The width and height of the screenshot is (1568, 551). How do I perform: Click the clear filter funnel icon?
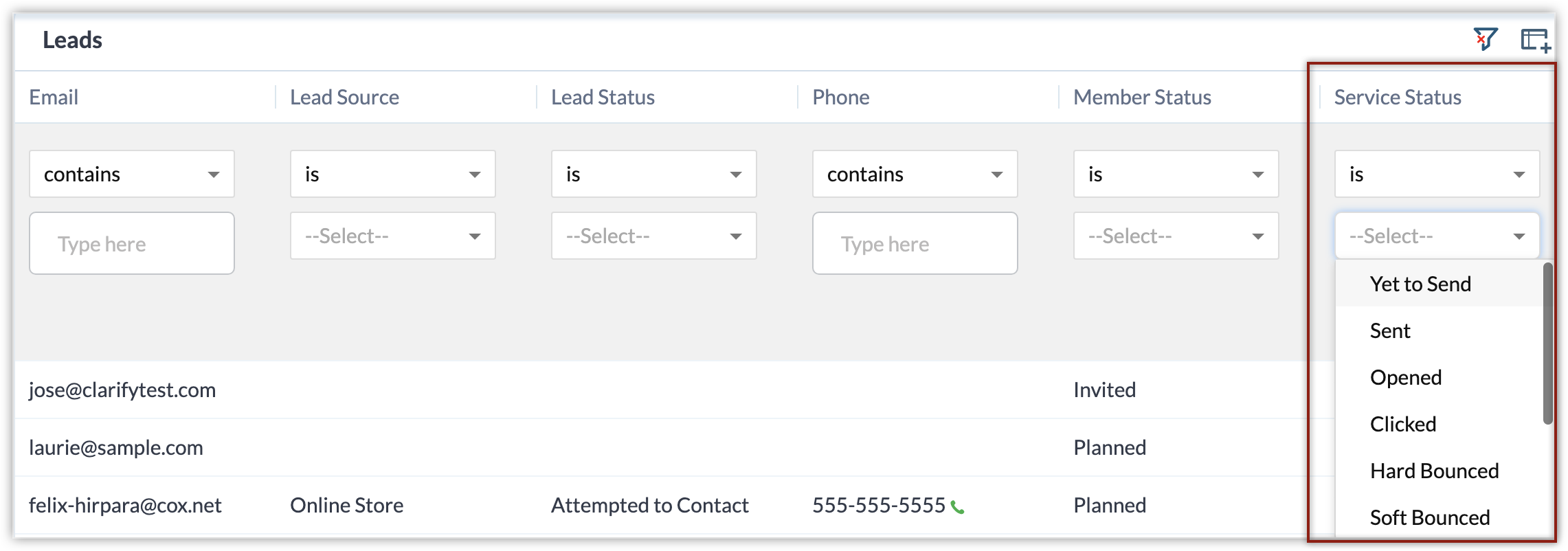point(1486,39)
